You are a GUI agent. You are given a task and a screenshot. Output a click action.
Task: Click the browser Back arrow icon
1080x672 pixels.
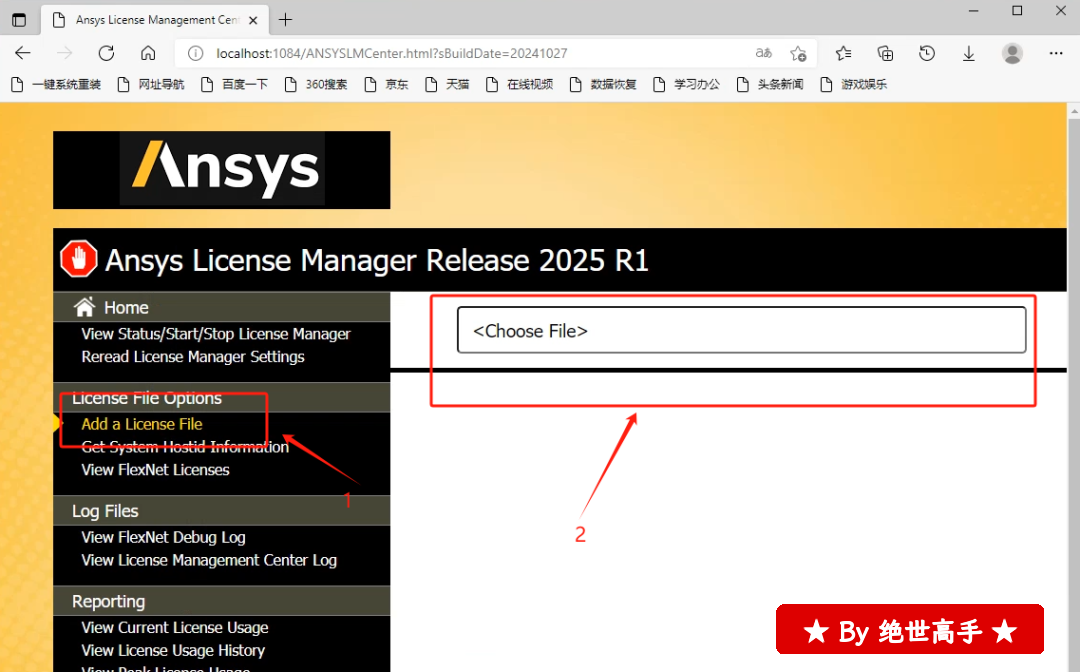[23, 53]
